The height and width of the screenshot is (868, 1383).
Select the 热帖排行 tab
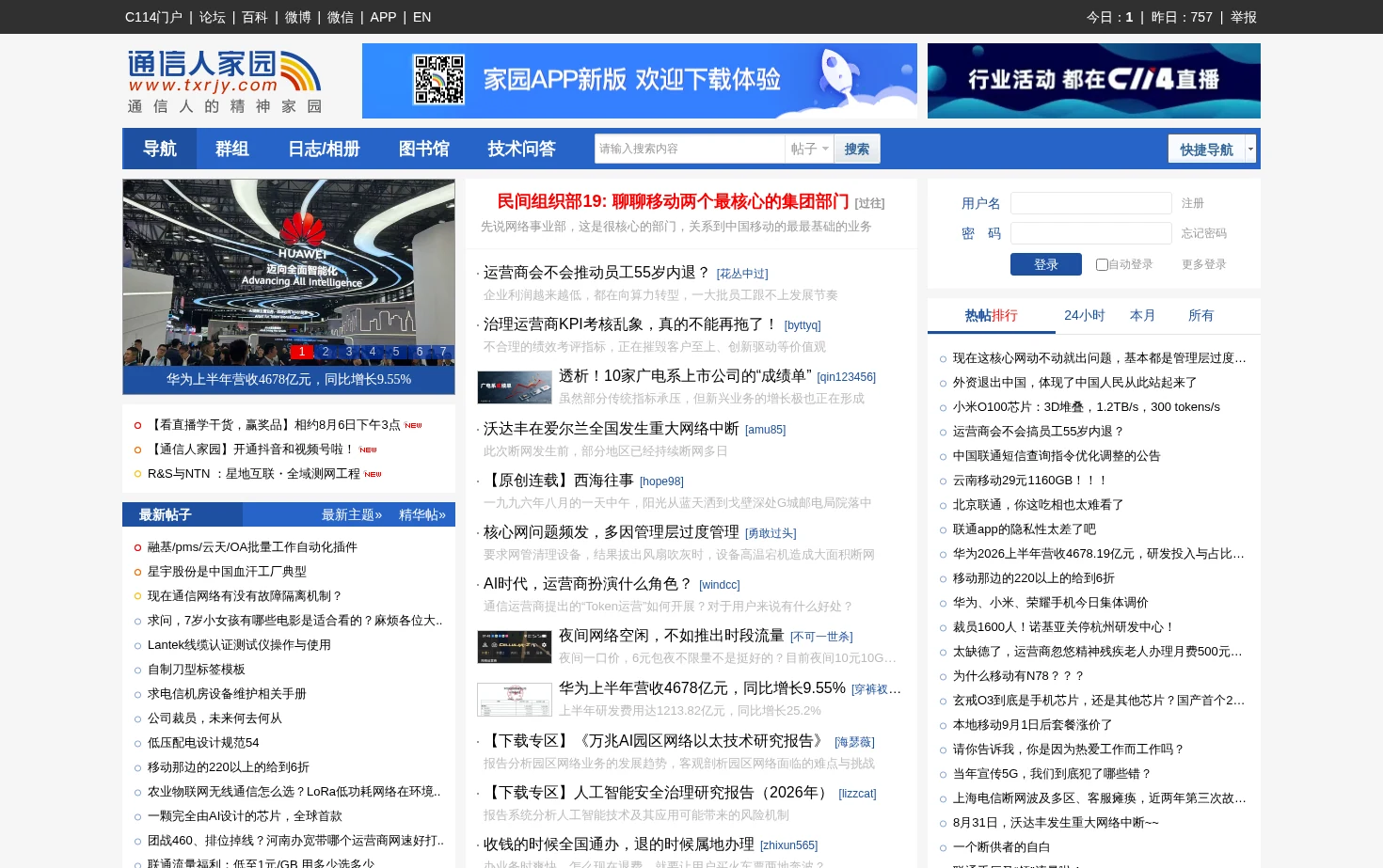(x=992, y=316)
